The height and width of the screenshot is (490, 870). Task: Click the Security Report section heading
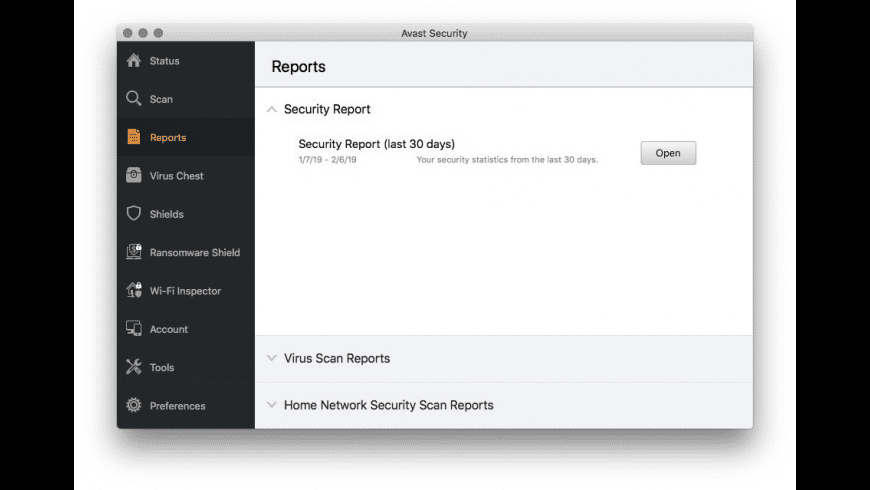tap(327, 109)
